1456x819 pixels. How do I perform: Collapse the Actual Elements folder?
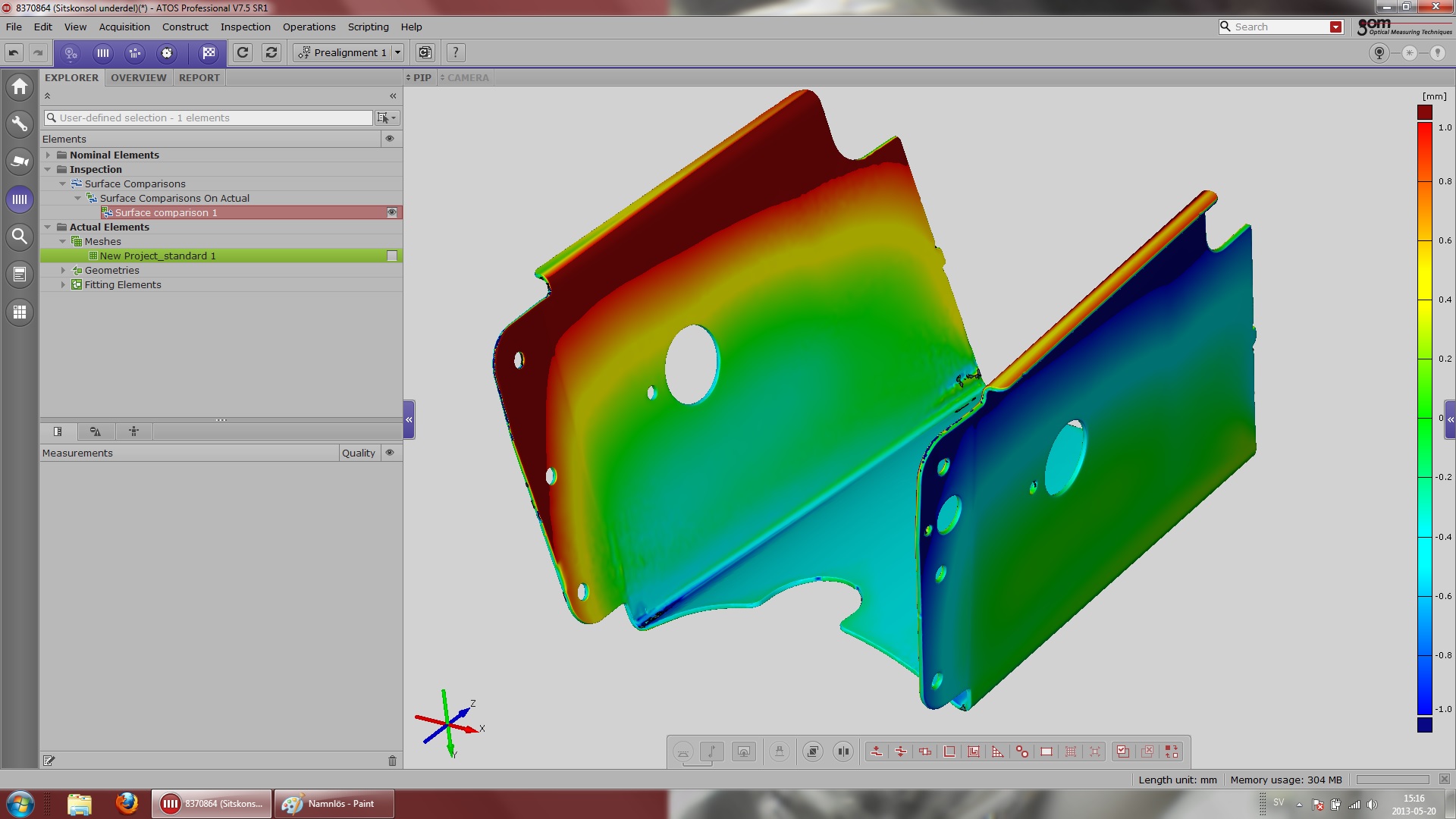(48, 227)
